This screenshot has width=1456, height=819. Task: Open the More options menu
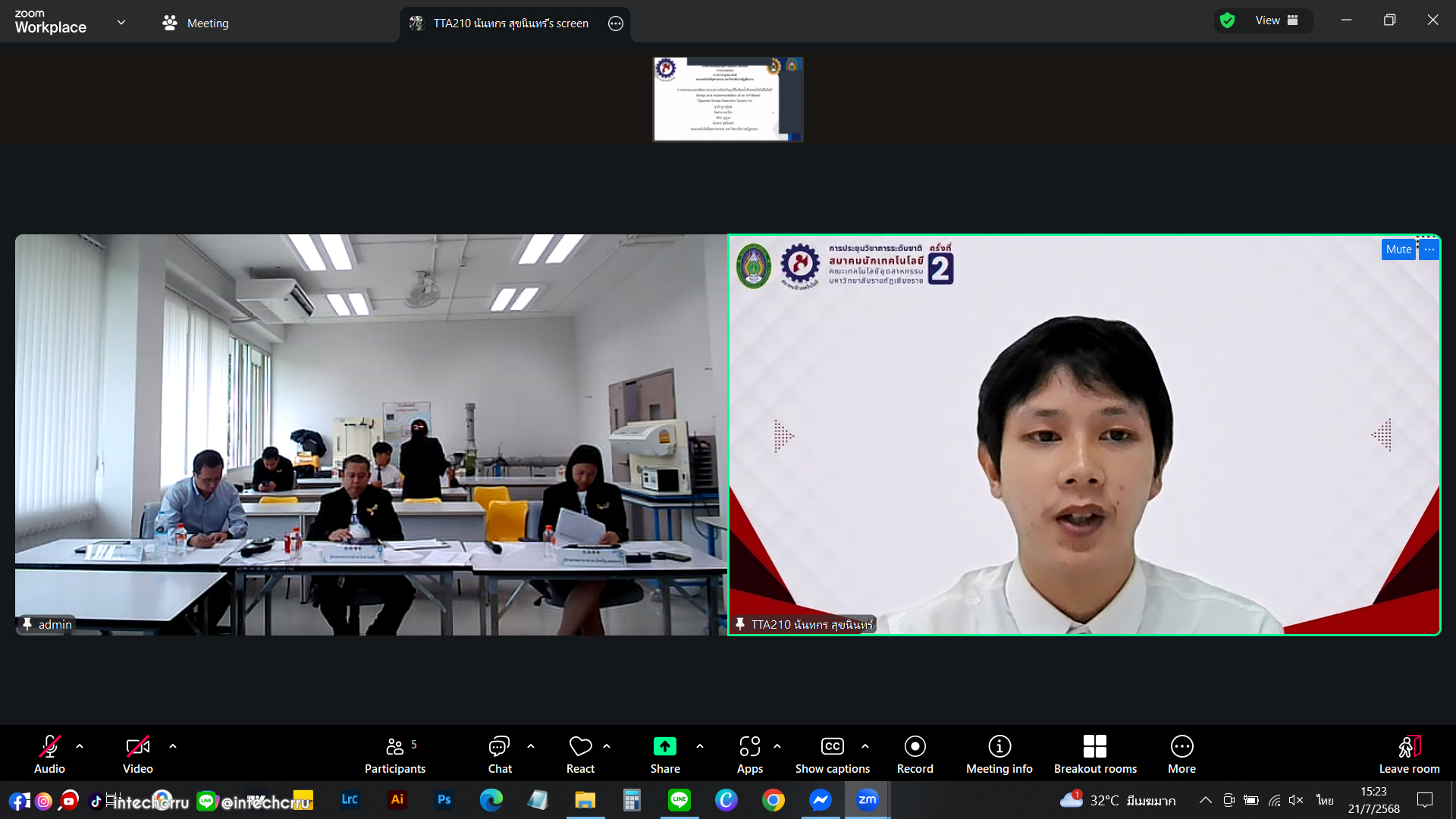coord(1181,755)
